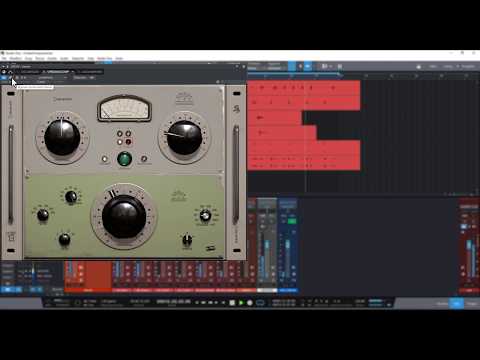The image size is (480, 360).
Task: Open the Transport menu
Action: click(x=78, y=58)
